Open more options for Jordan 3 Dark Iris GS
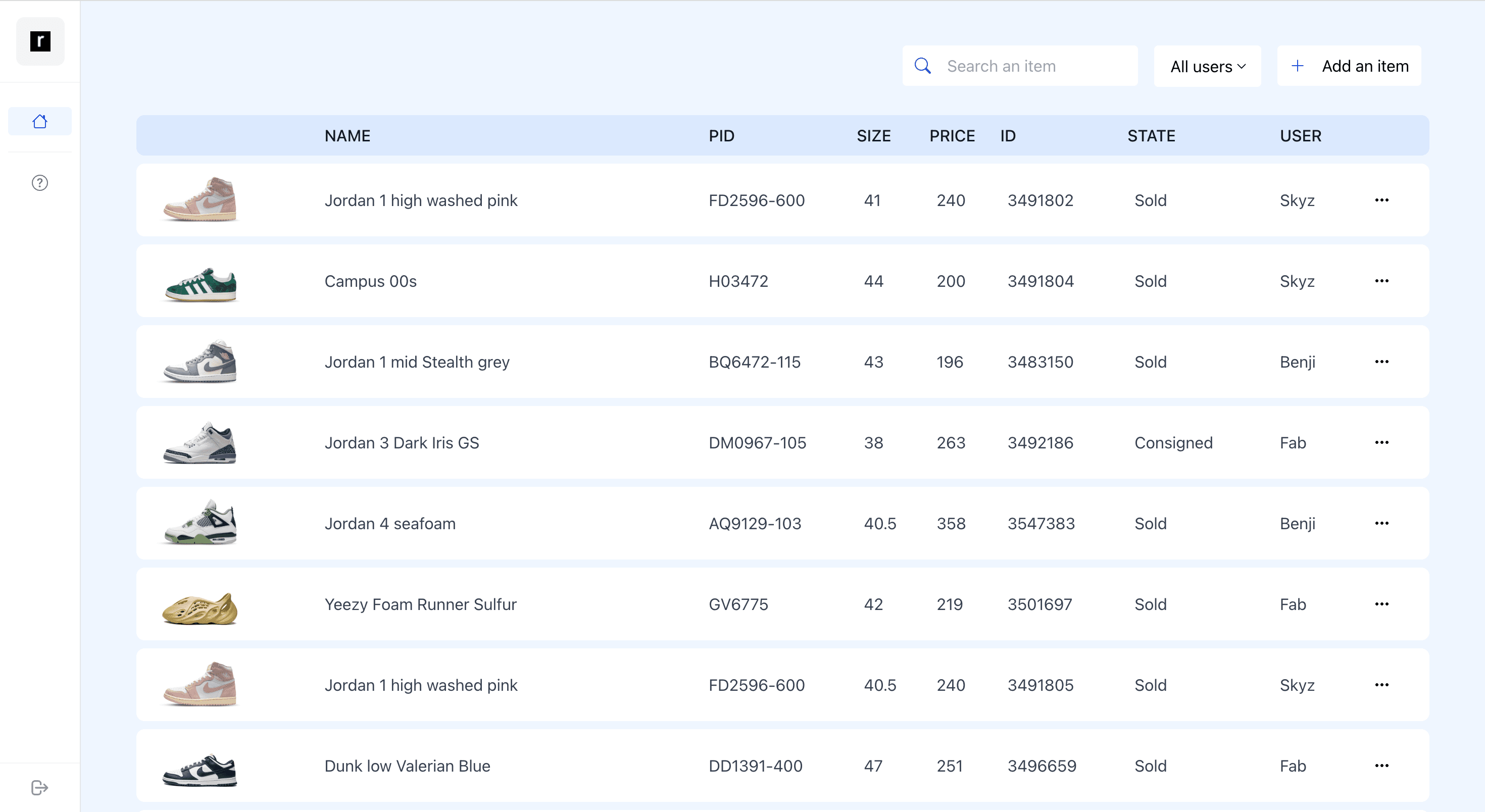Viewport: 1485px width, 812px height. coord(1381,442)
